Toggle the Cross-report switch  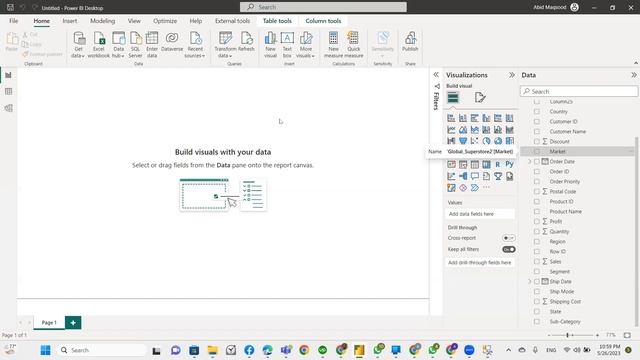click(x=509, y=238)
